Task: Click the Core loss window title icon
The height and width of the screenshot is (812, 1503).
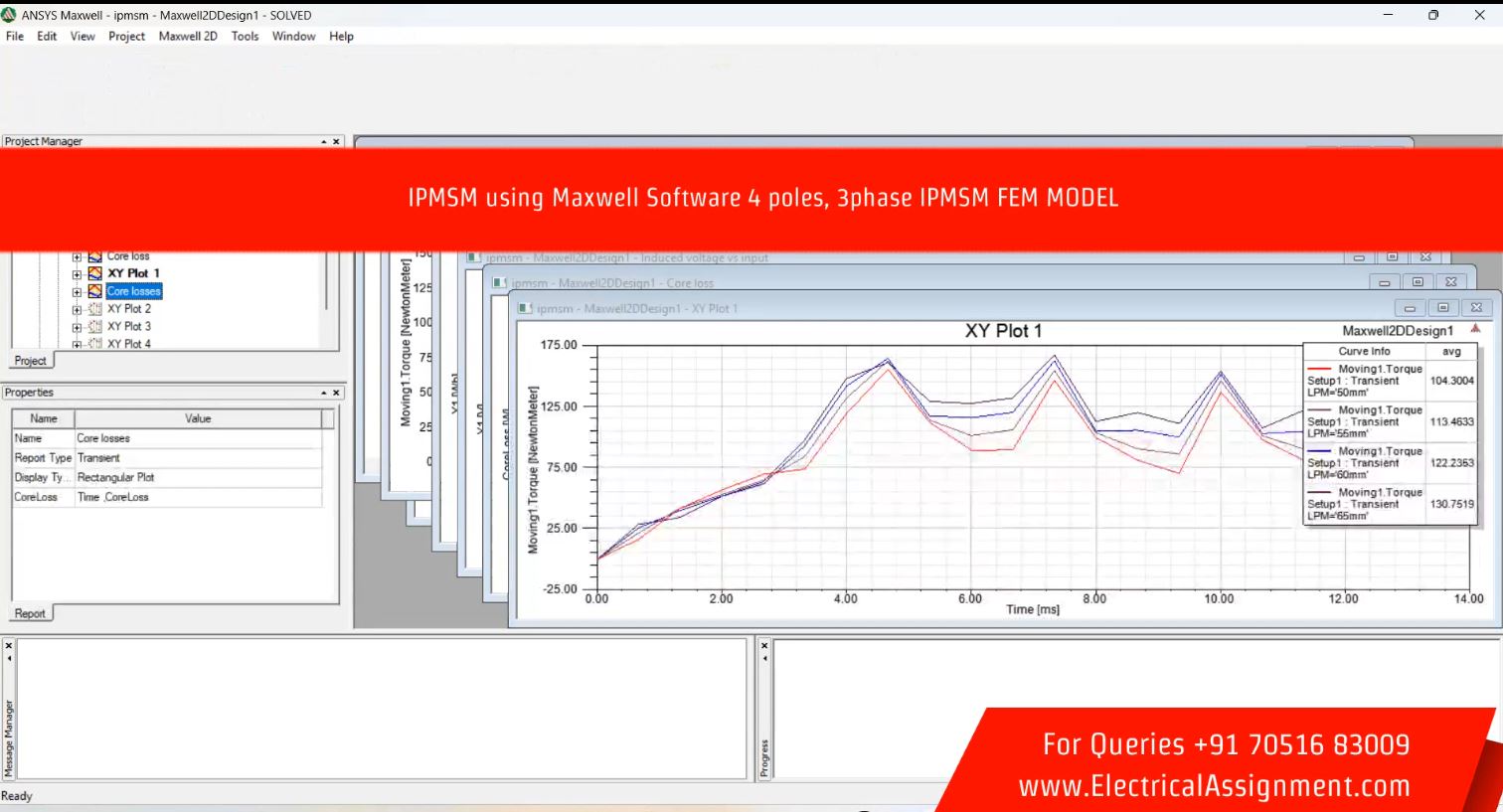Action: point(500,283)
